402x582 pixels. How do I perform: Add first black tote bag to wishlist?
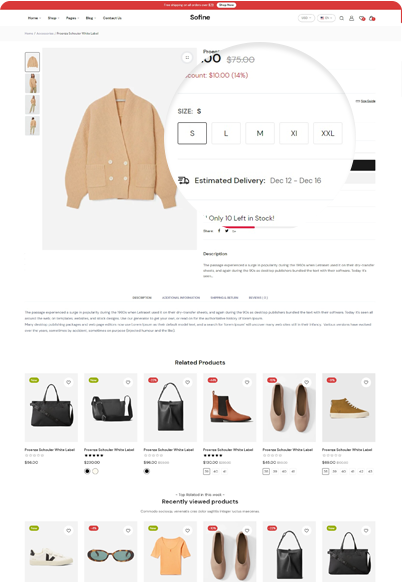(69, 382)
